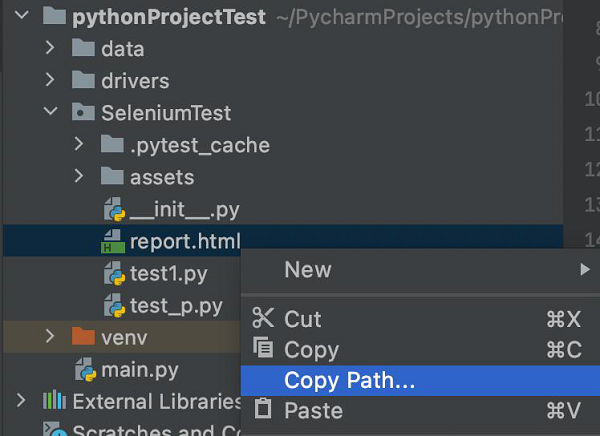Click the SeleniumTest package folder icon
The image size is (600, 436).
click(x=83, y=113)
